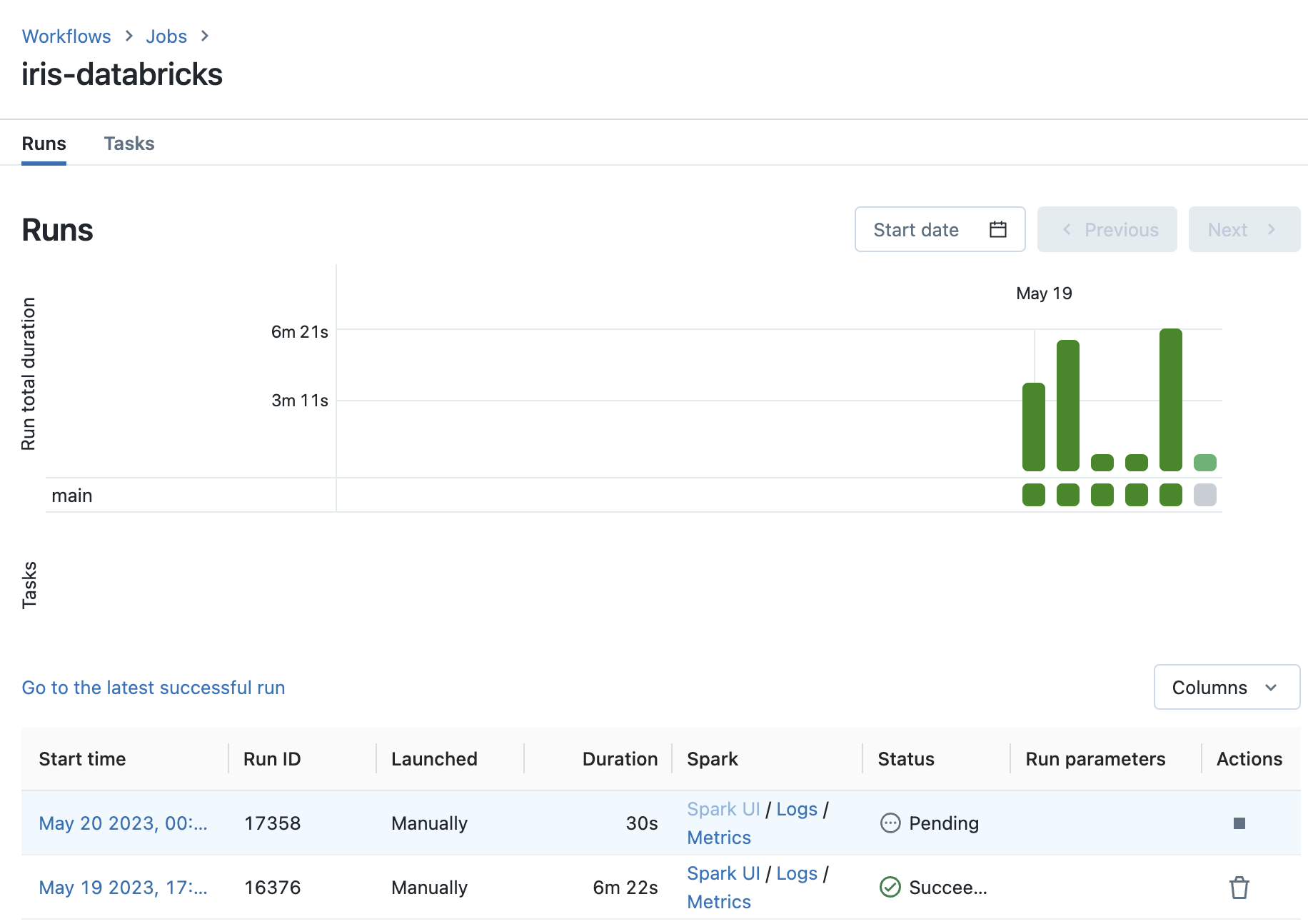Image resolution: width=1308 pixels, height=924 pixels.
Task: Click the calendar icon in Start date
Action: 997,229
